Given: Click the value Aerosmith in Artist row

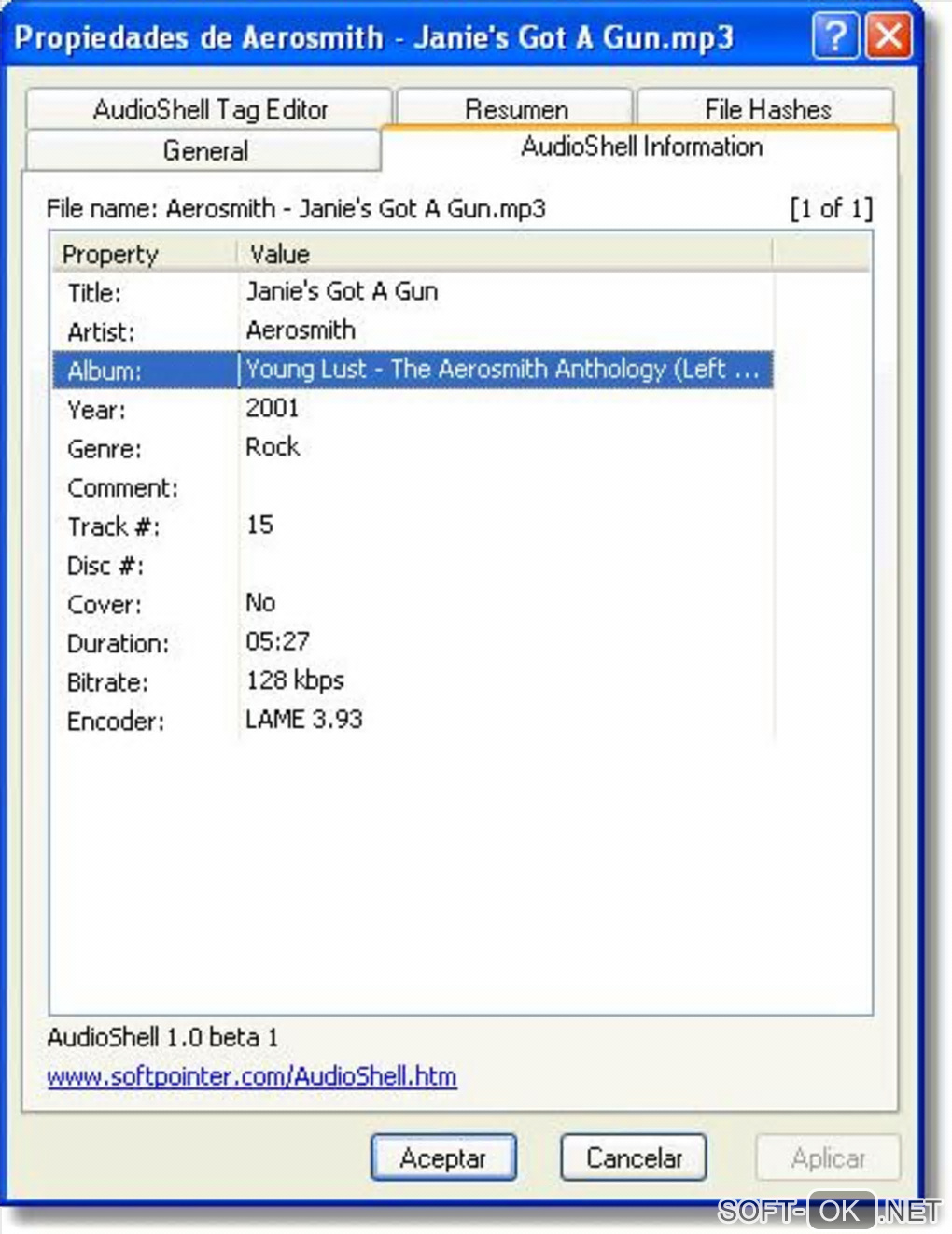Looking at the screenshot, I should (x=301, y=330).
